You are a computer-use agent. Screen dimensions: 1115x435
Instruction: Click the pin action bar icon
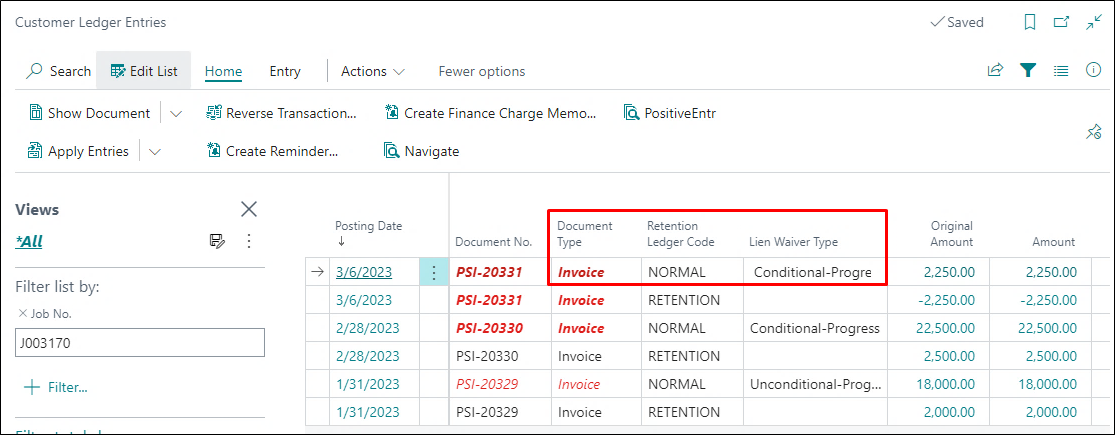(1093, 132)
